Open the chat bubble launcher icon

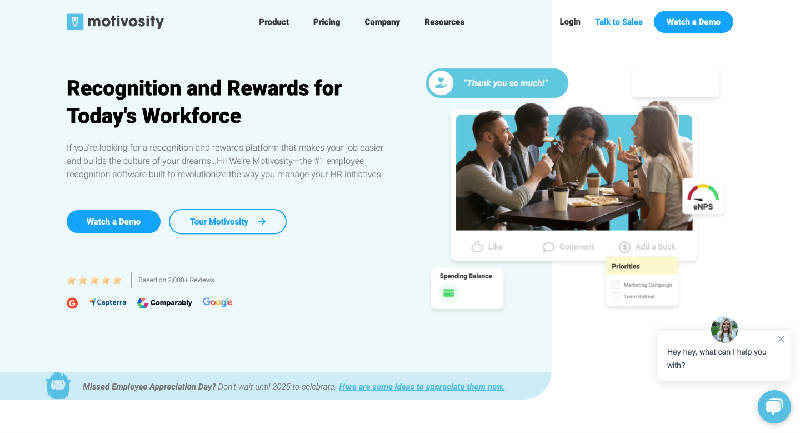pos(773,406)
